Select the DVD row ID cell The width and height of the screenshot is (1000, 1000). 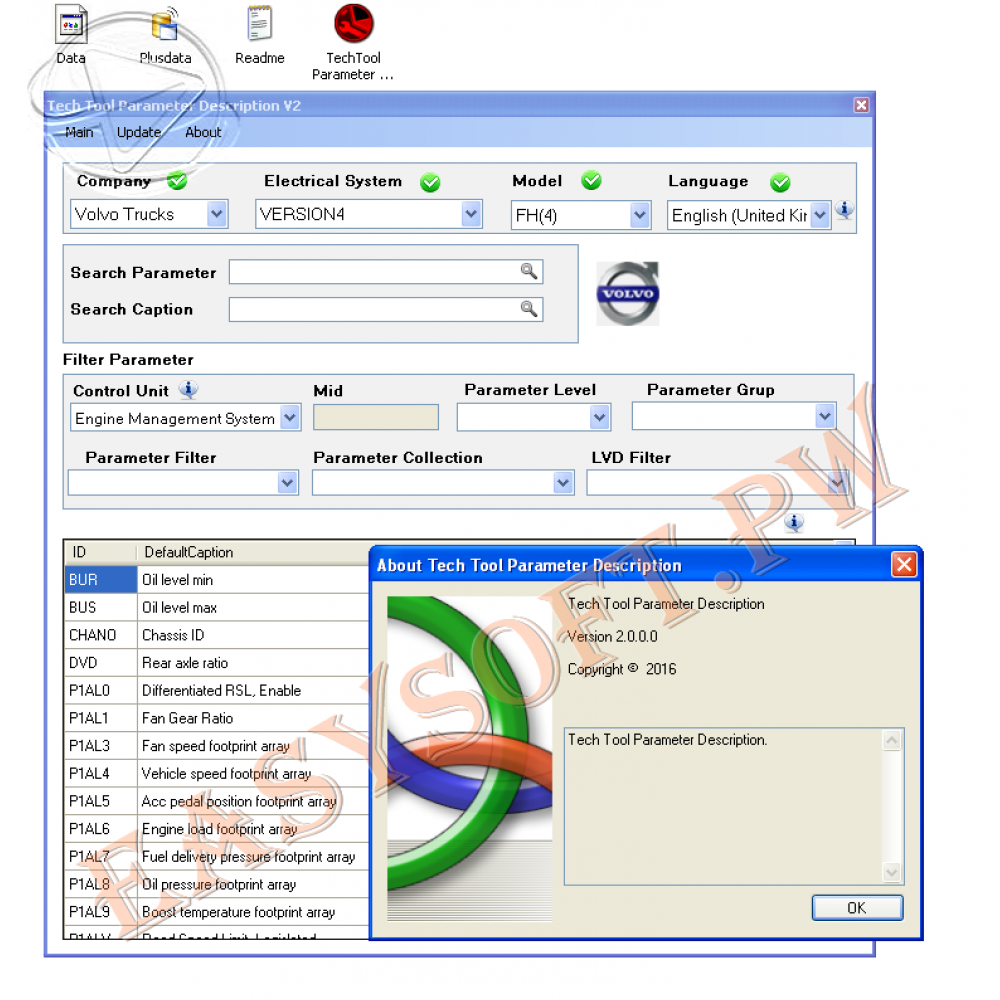click(100, 662)
